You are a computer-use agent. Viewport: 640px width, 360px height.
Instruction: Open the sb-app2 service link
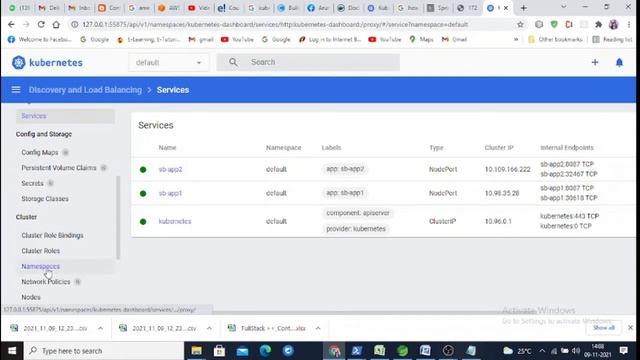pyautogui.click(x=170, y=169)
